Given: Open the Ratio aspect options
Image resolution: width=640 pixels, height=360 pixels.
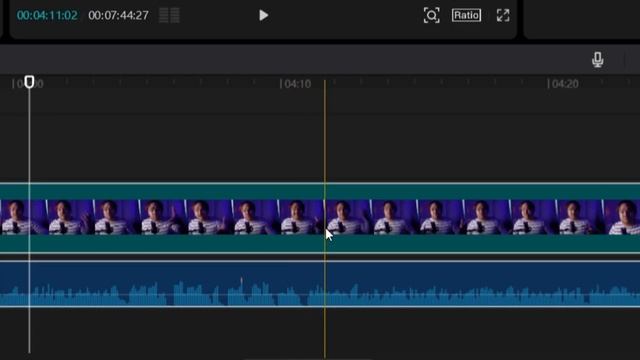Looking at the screenshot, I should click(466, 16).
